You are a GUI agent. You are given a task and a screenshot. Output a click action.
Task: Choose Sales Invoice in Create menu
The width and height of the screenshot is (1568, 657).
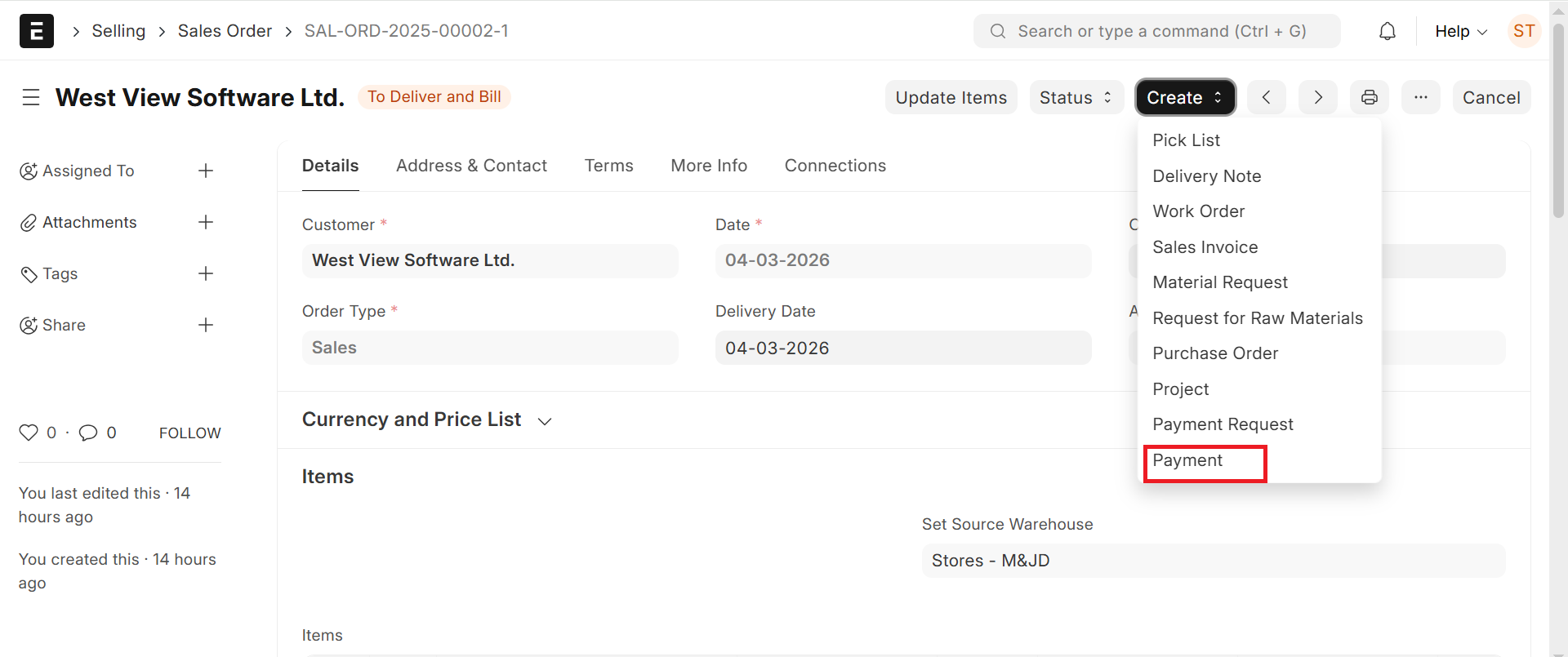tap(1205, 247)
